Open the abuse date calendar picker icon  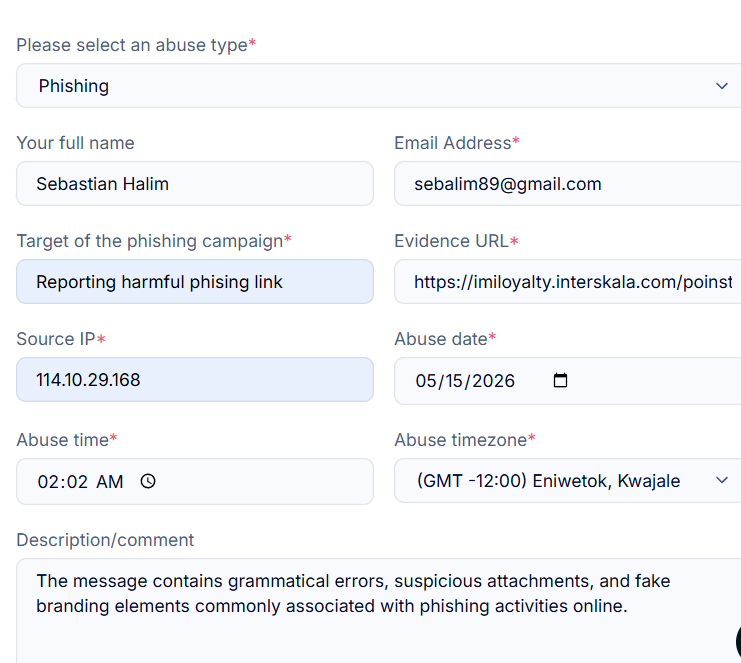560,380
